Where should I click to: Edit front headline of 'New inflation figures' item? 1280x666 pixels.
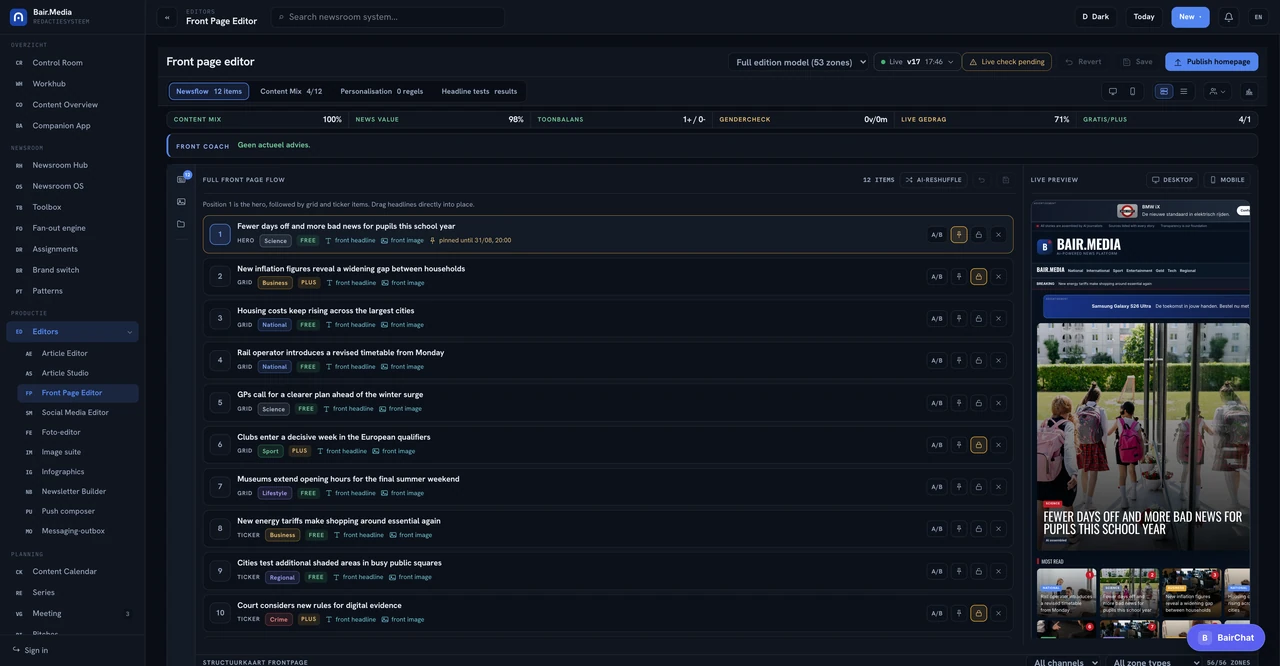[351, 283]
